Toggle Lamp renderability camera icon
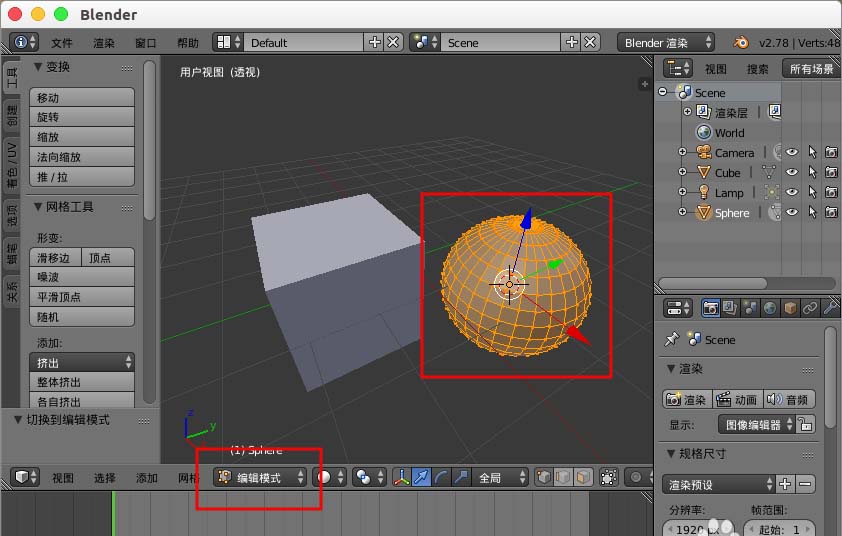The image size is (842, 536). 831,193
